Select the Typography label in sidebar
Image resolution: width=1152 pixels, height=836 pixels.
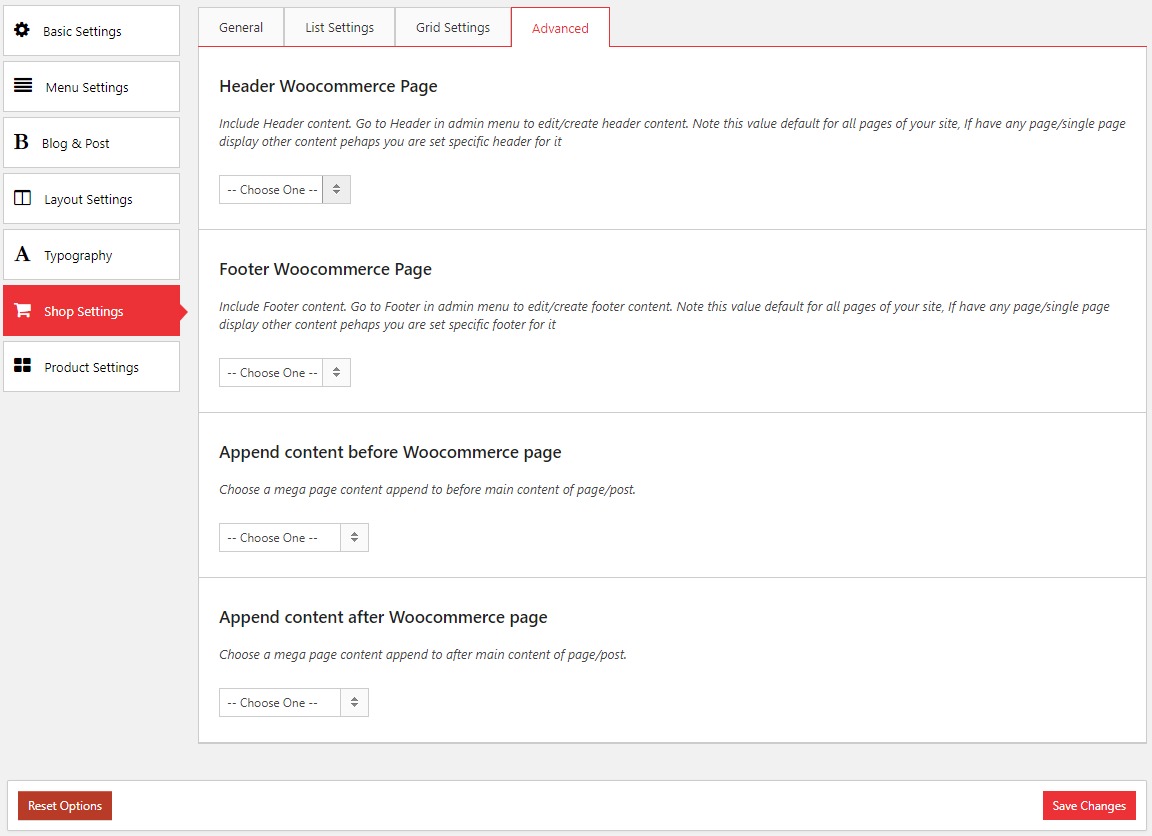pyautogui.click(x=78, y=256)
